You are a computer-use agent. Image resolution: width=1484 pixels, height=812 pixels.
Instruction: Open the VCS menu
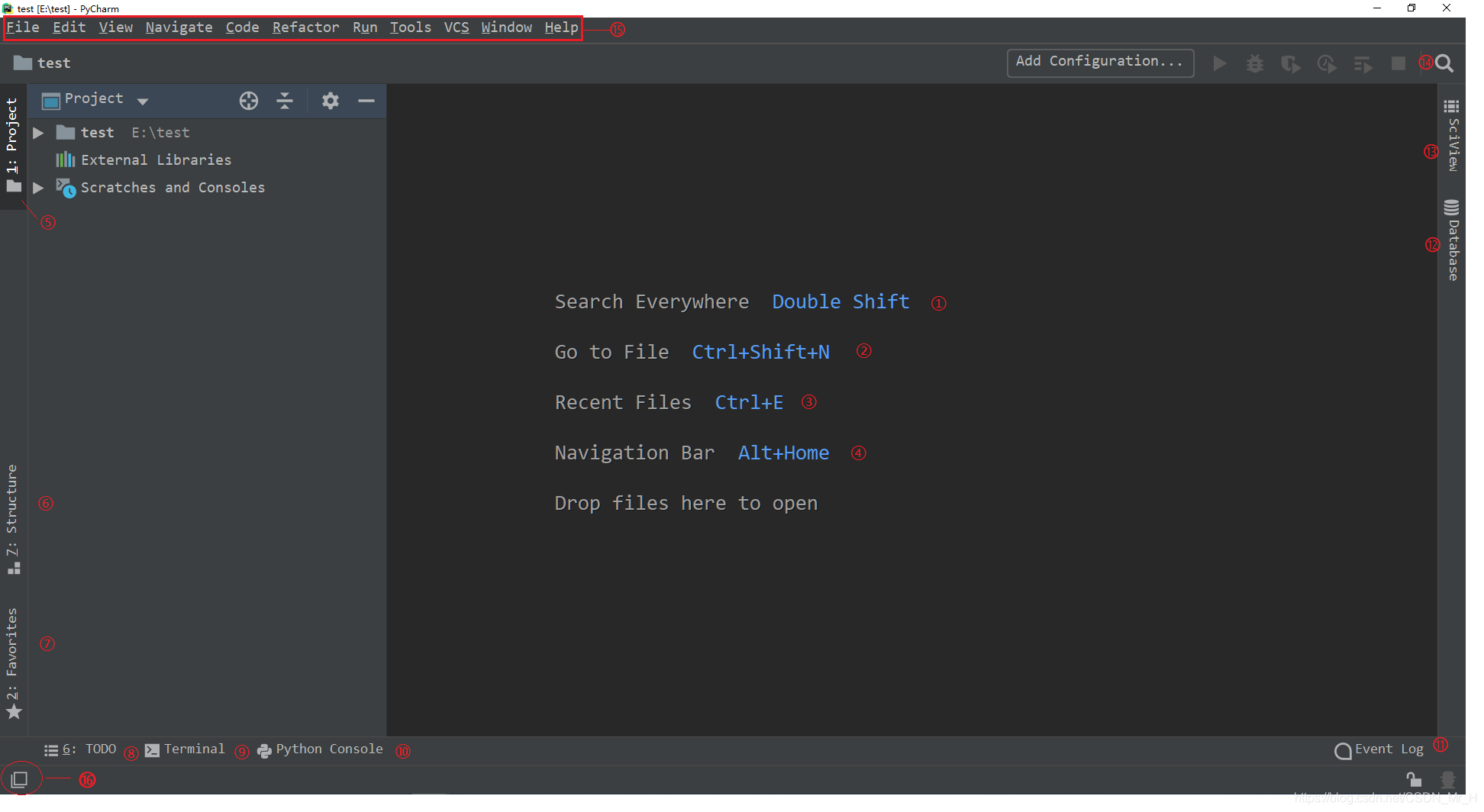(456, 27)
